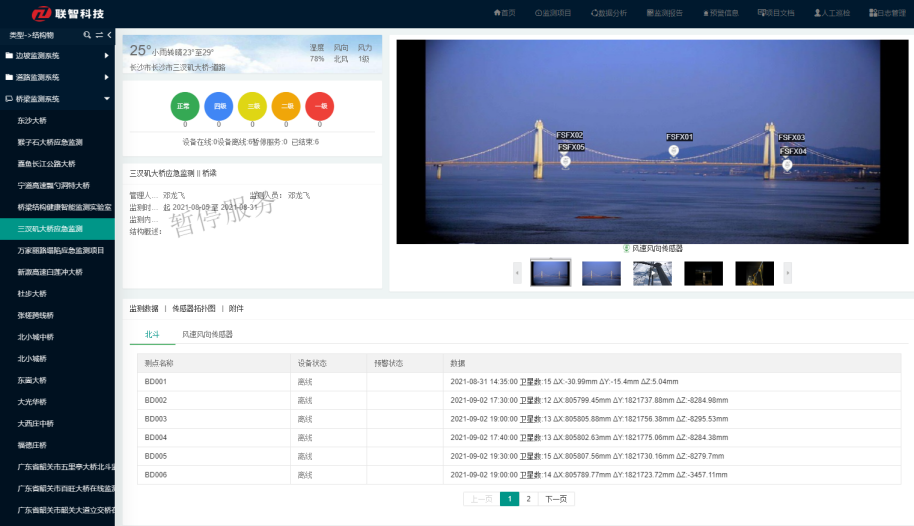This screenshot has height=526, width=914.
Task: Click the FSFX01 sensor marker on bridge
Action: pos(673,151)
